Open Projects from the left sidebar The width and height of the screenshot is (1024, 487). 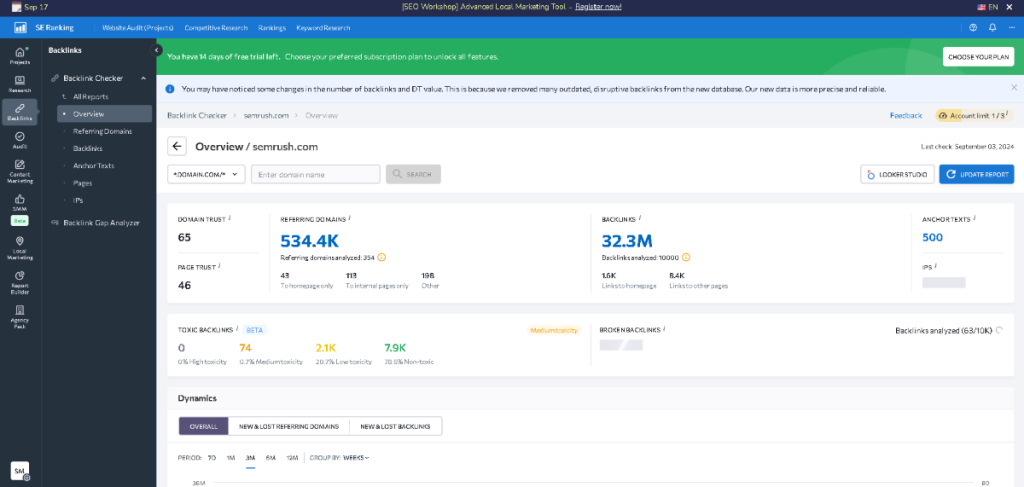(x=20, y=55)
